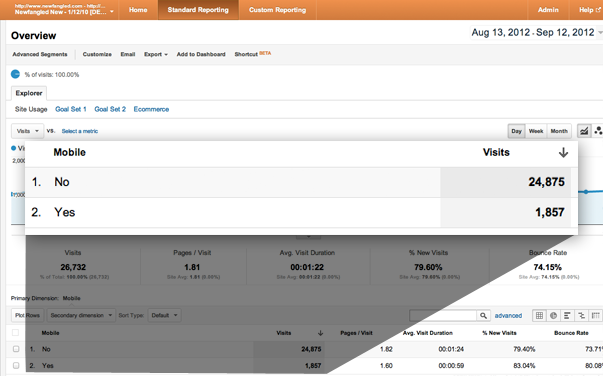Sort by % New Visits column
The image size is (603, 376).
click(x=499, y=333)
